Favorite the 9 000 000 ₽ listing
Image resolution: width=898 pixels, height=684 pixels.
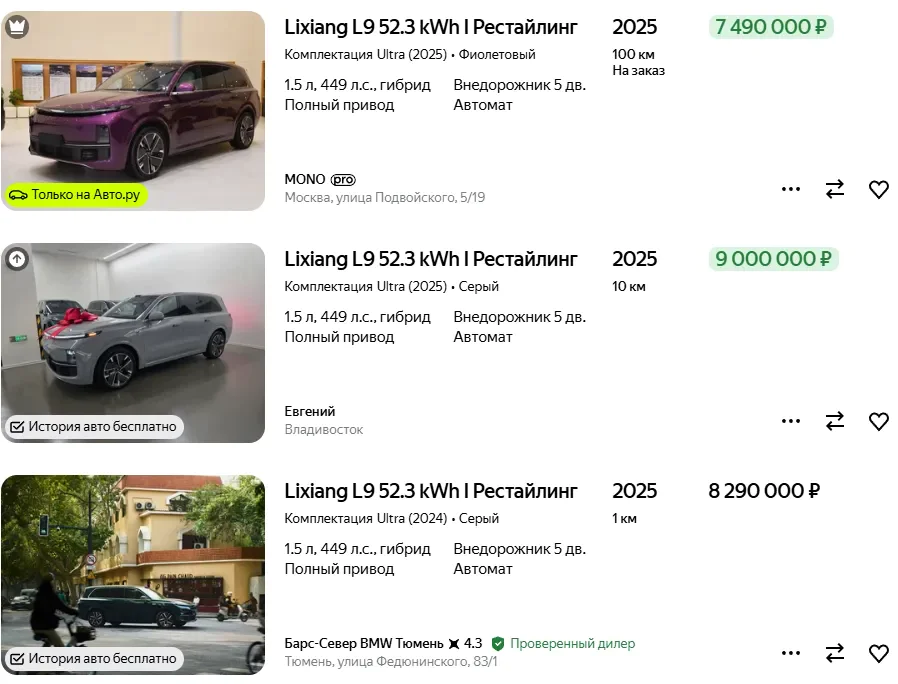[878, 421]
